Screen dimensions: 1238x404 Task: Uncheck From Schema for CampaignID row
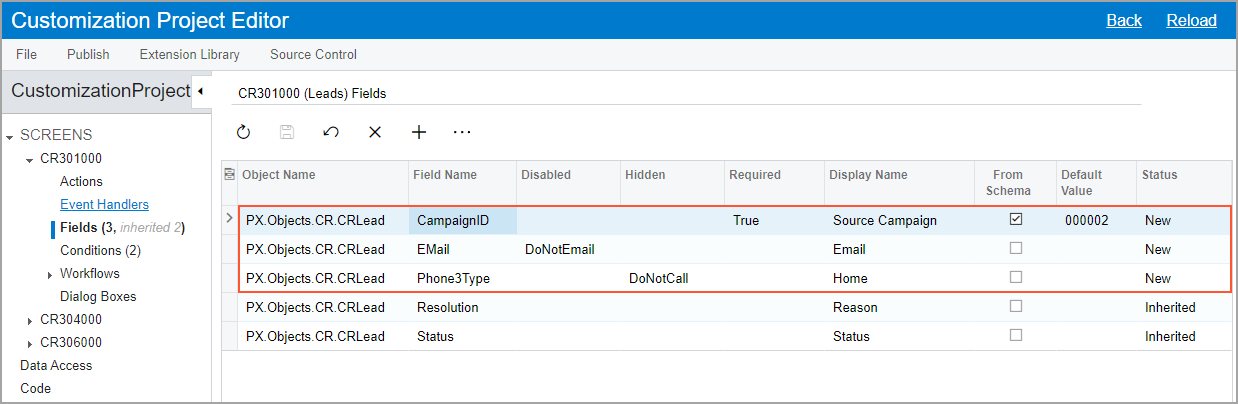pos(1016,219)
